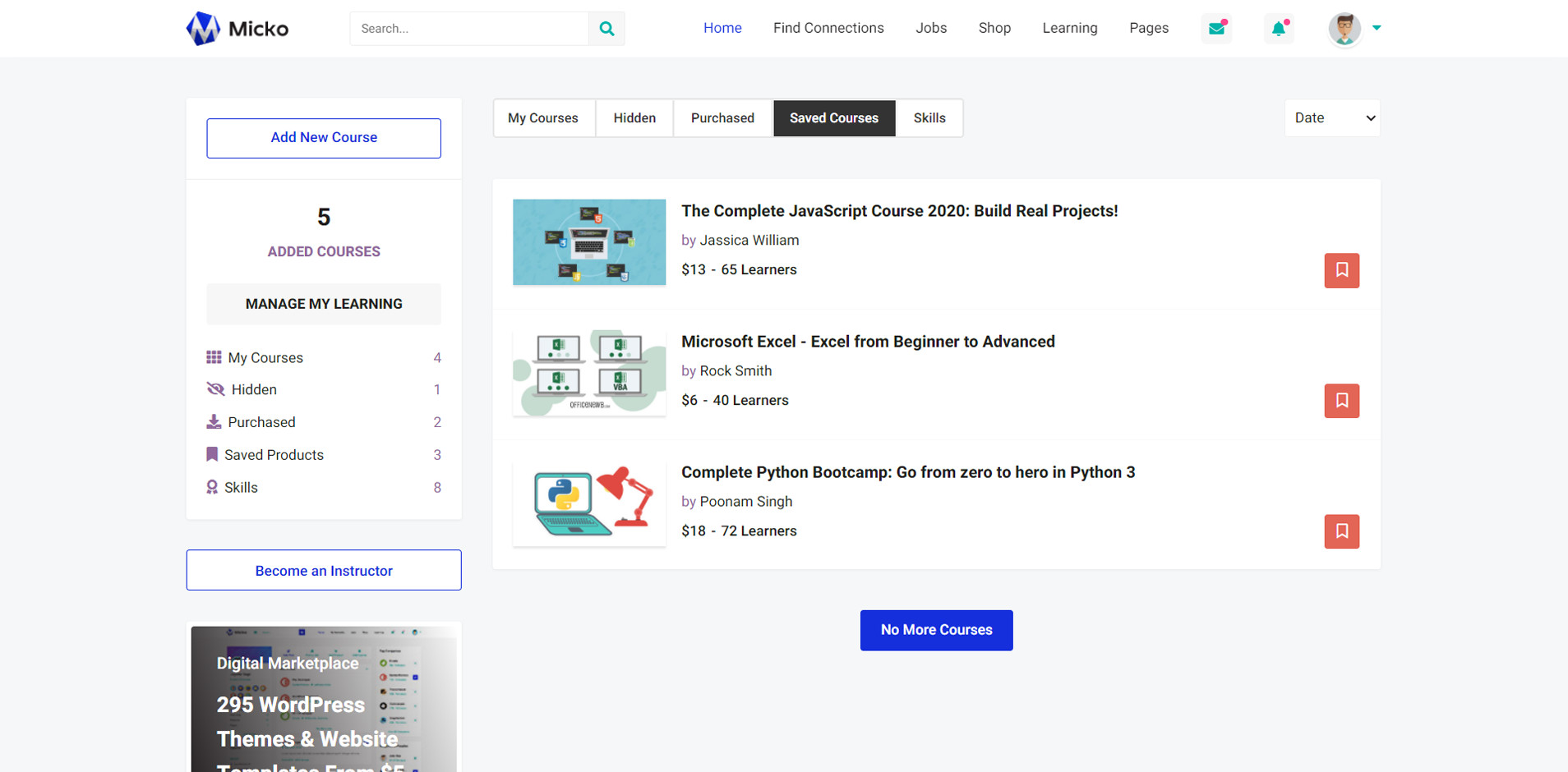Toggle bookmark on Microsoft Excel course

pyautogui.click(x=1341, y=401)
